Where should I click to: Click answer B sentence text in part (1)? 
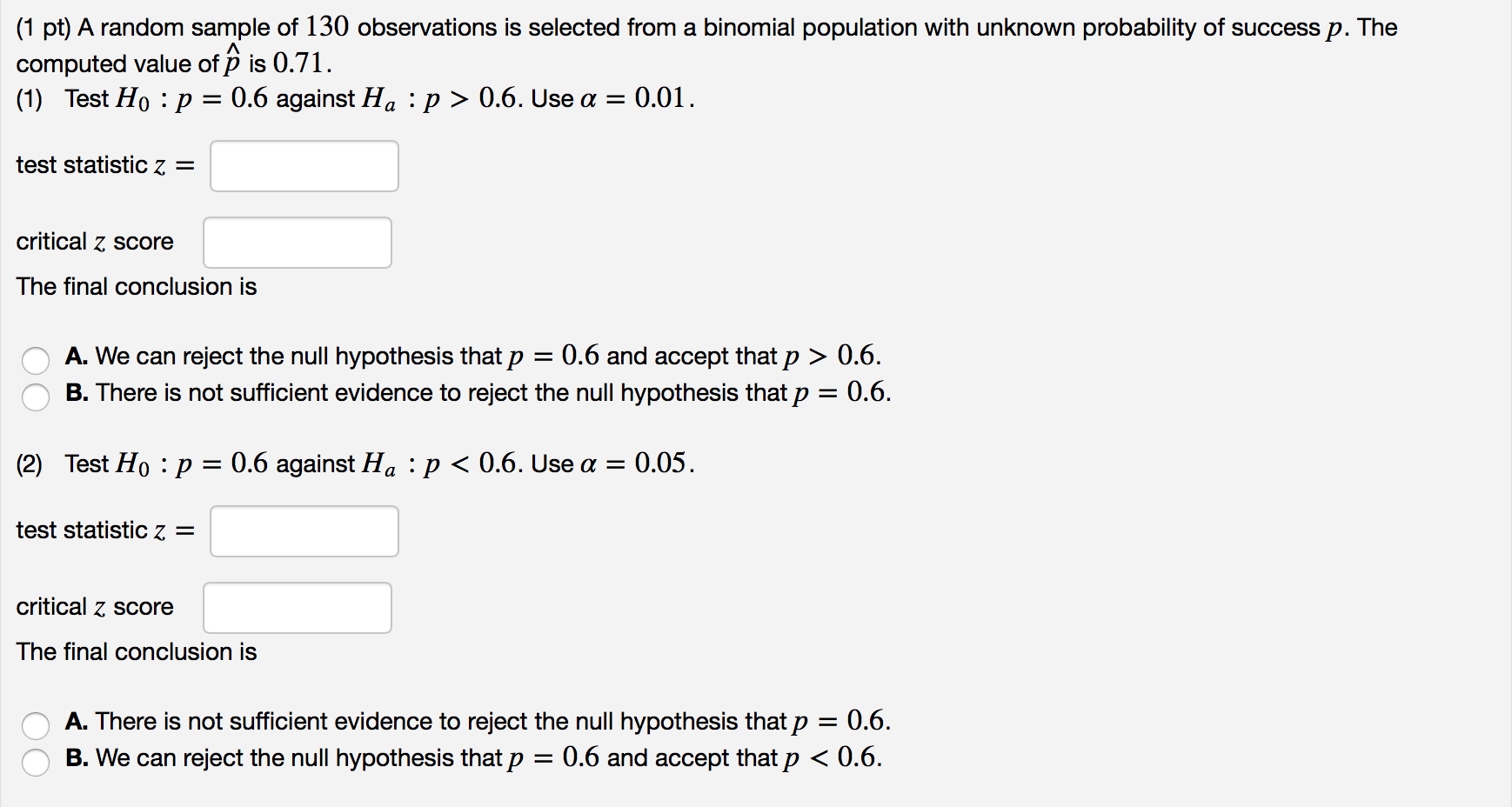tap(478, 392)
